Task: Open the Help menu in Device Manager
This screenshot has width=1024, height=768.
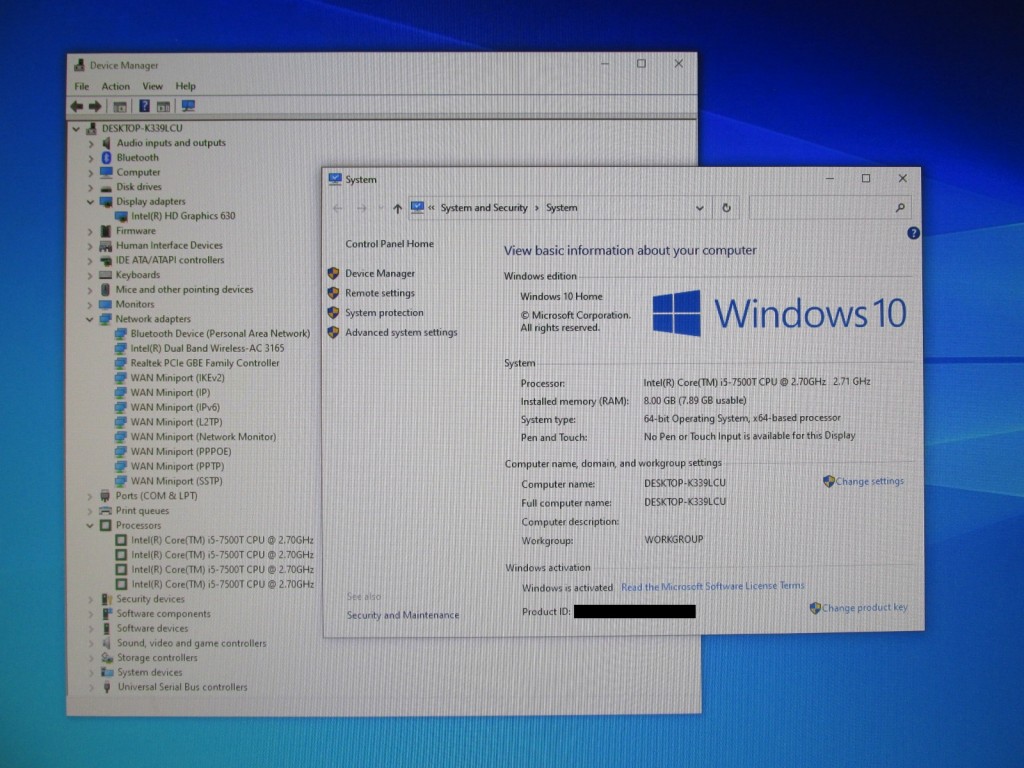Action: coord(185,86)
